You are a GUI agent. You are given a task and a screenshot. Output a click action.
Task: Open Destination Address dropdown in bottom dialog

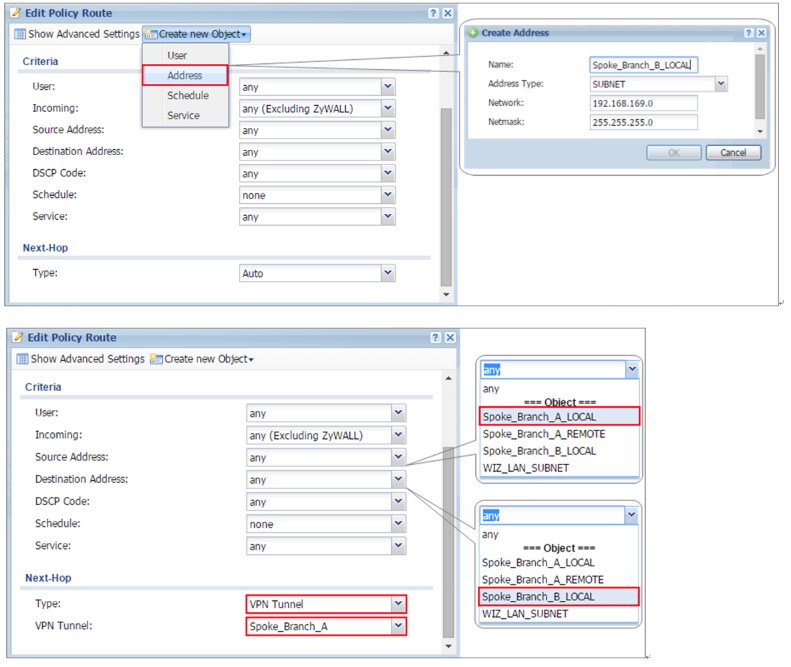(399, 480)
